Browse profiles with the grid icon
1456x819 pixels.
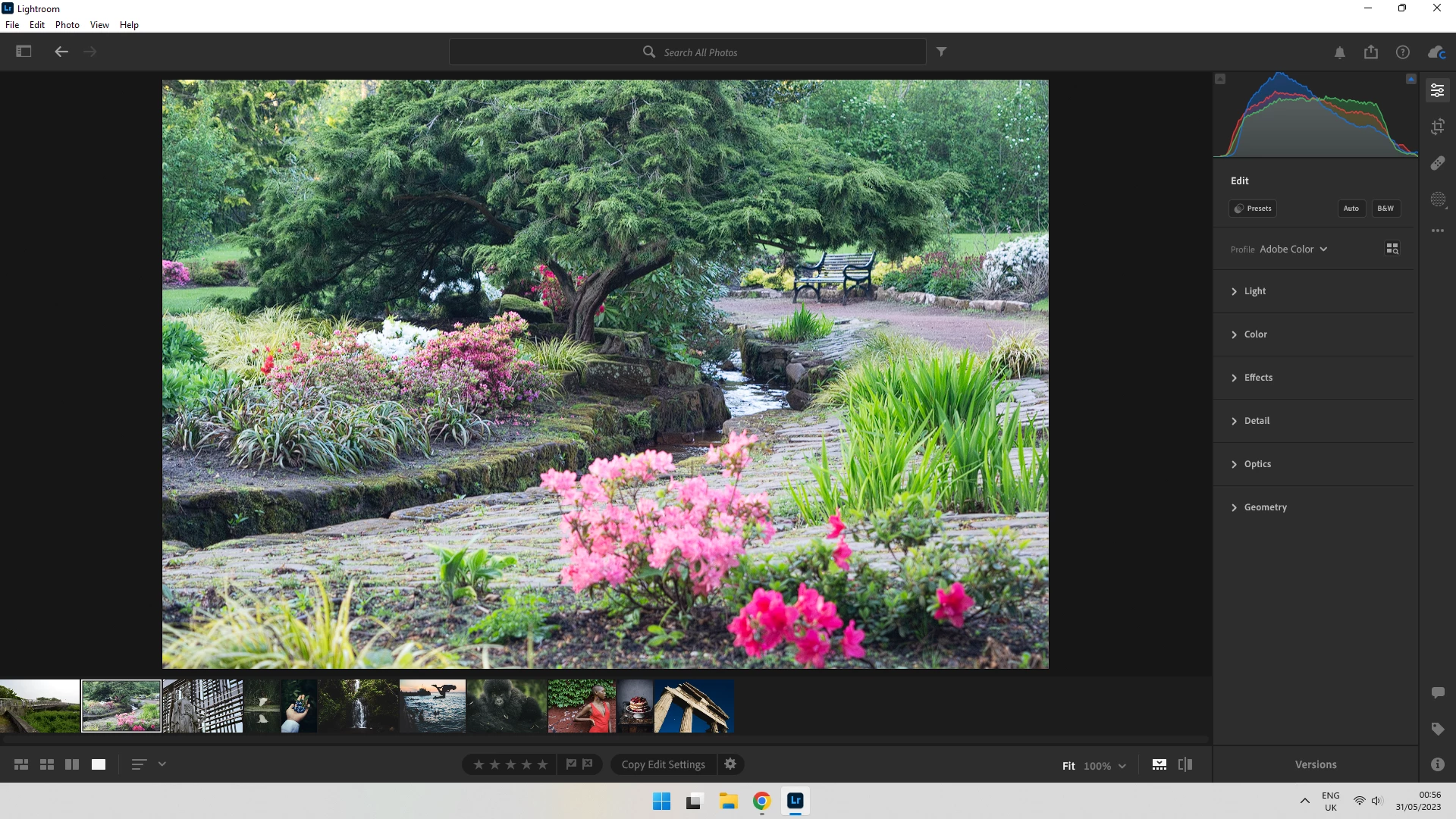tap(1392, 249)
